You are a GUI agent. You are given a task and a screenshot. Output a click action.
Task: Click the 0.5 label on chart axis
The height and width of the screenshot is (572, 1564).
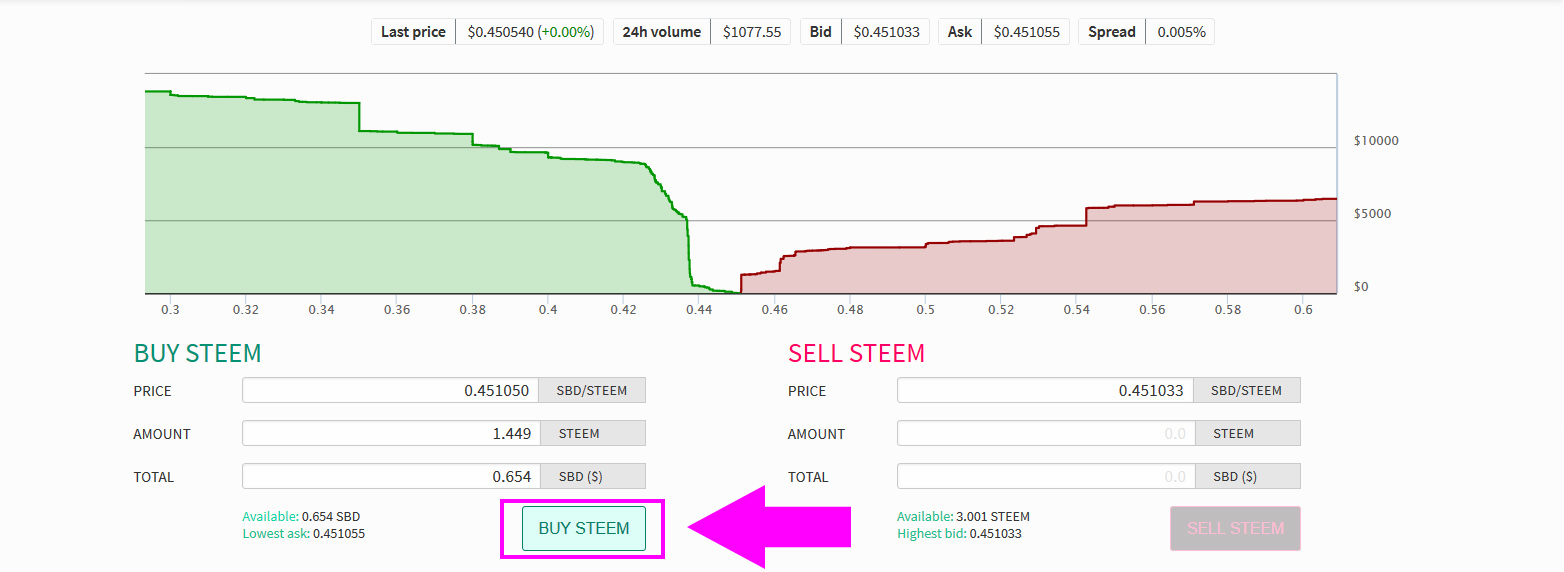(x=925, y=310)
